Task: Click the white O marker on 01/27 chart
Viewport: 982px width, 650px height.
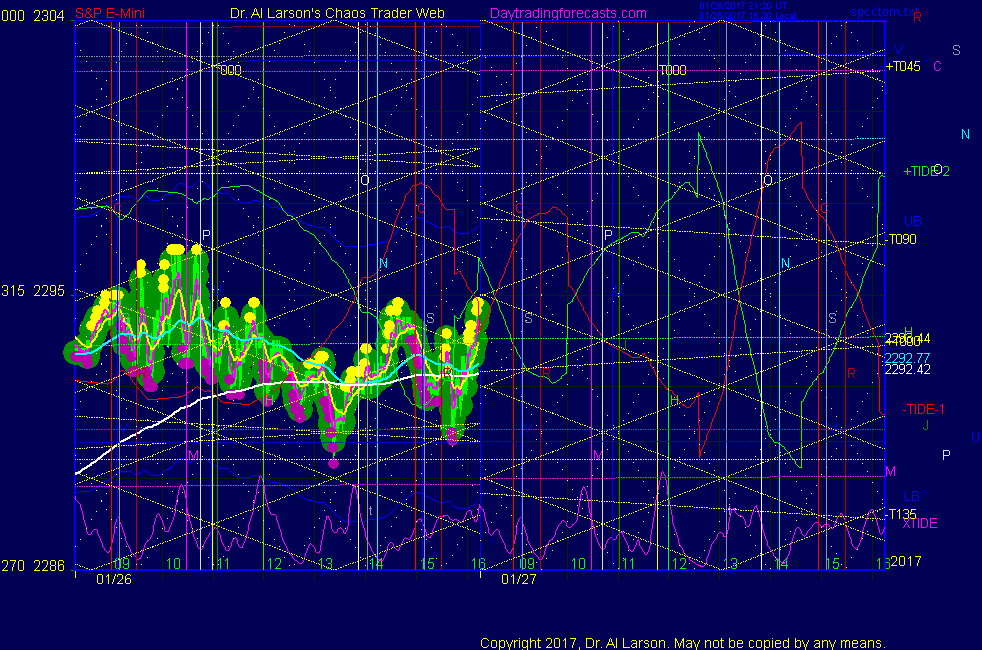Action: (x=768, y=180)
